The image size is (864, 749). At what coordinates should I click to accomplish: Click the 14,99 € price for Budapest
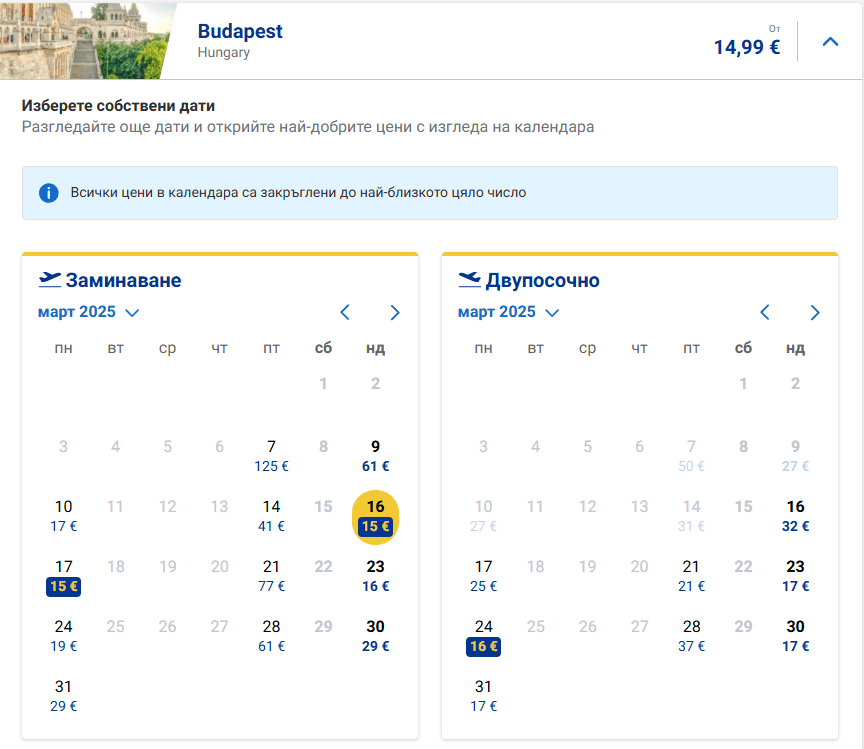coord(746,46)
